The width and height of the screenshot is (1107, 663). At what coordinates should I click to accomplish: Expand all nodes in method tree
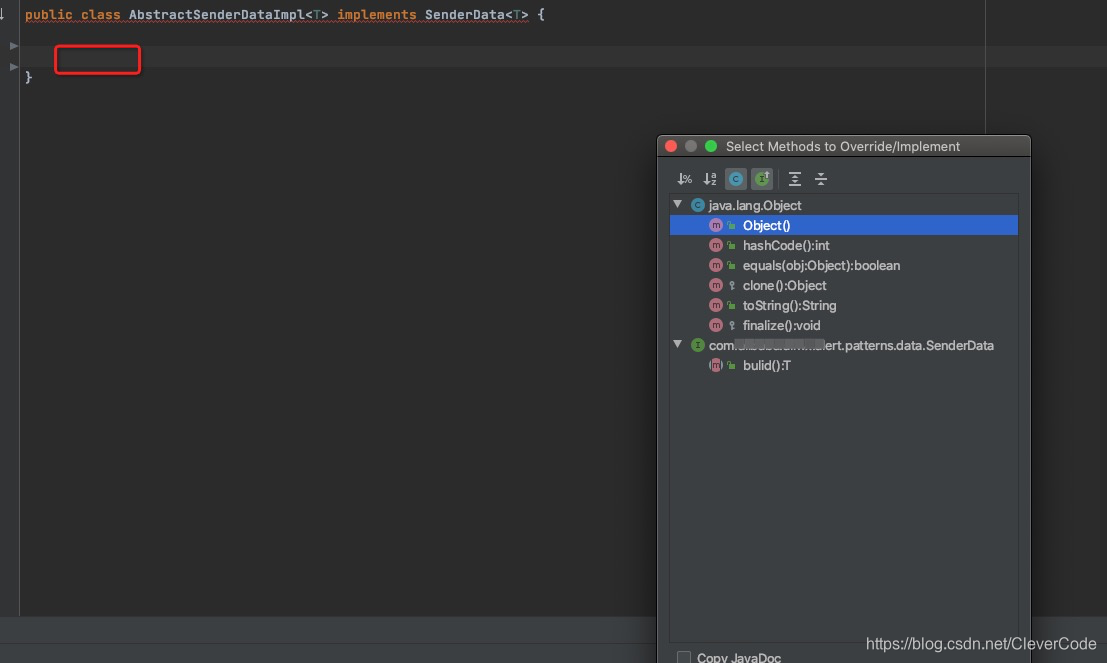pyautogui.click(x=794, y=179)
